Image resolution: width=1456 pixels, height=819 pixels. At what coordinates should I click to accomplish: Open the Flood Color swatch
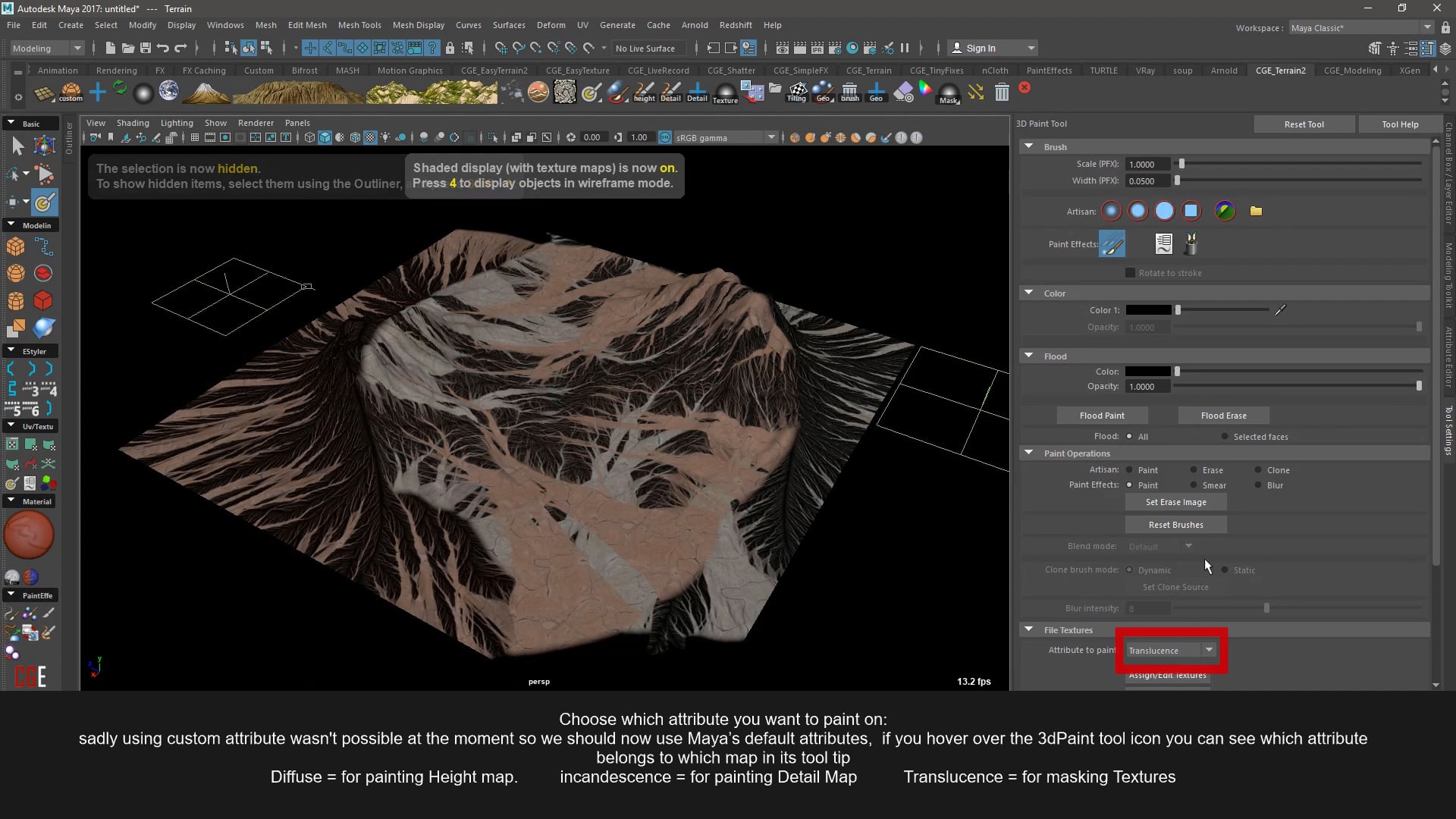[1147, 372]
